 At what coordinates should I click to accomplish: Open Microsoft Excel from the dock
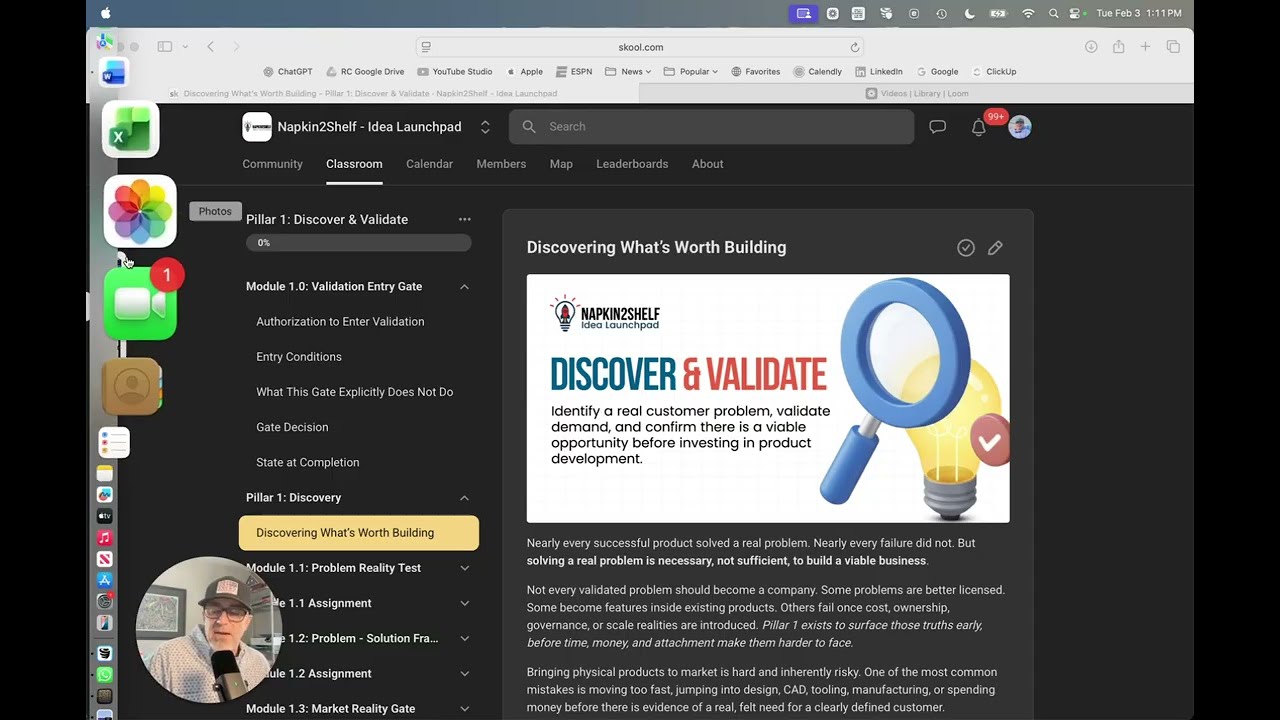coord(131,129)
